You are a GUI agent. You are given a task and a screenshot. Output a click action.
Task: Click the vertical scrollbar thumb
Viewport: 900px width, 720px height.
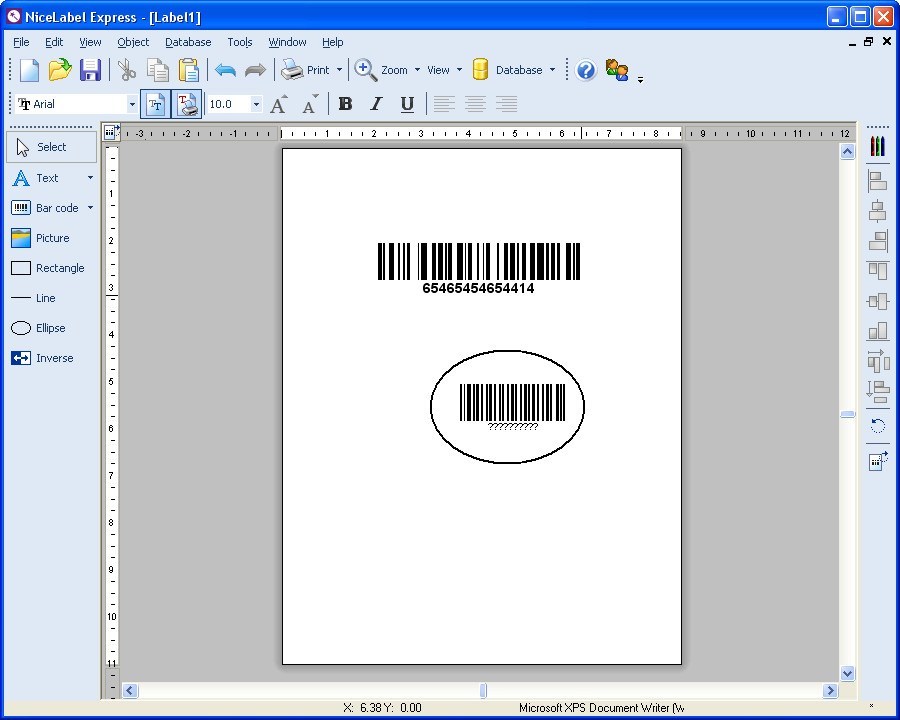pyautogui.click(x=848, y=414)
